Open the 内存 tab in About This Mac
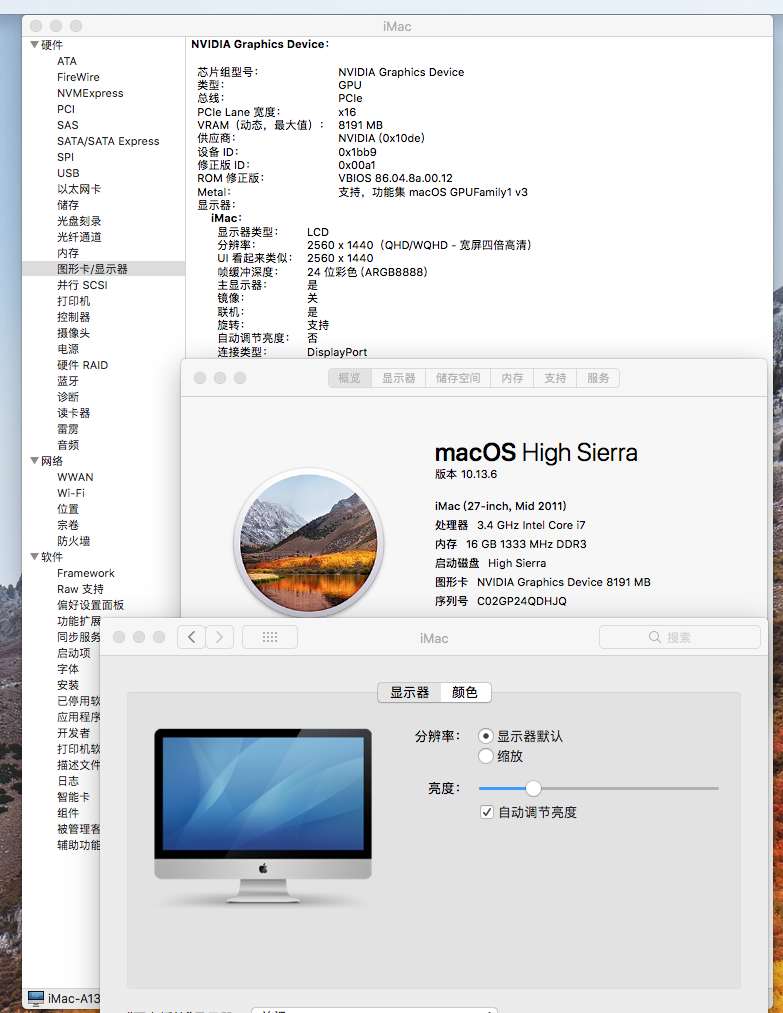 point(512,378)
